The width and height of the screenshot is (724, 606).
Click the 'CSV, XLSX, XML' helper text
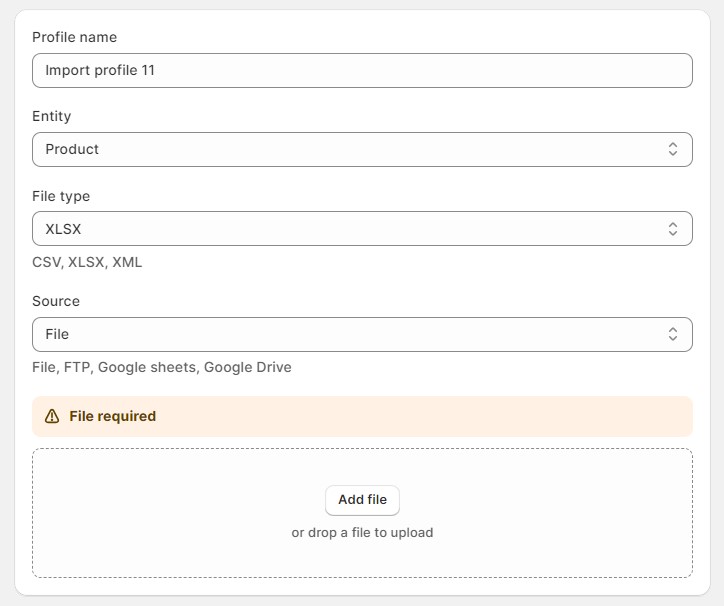tap(87, 262)
